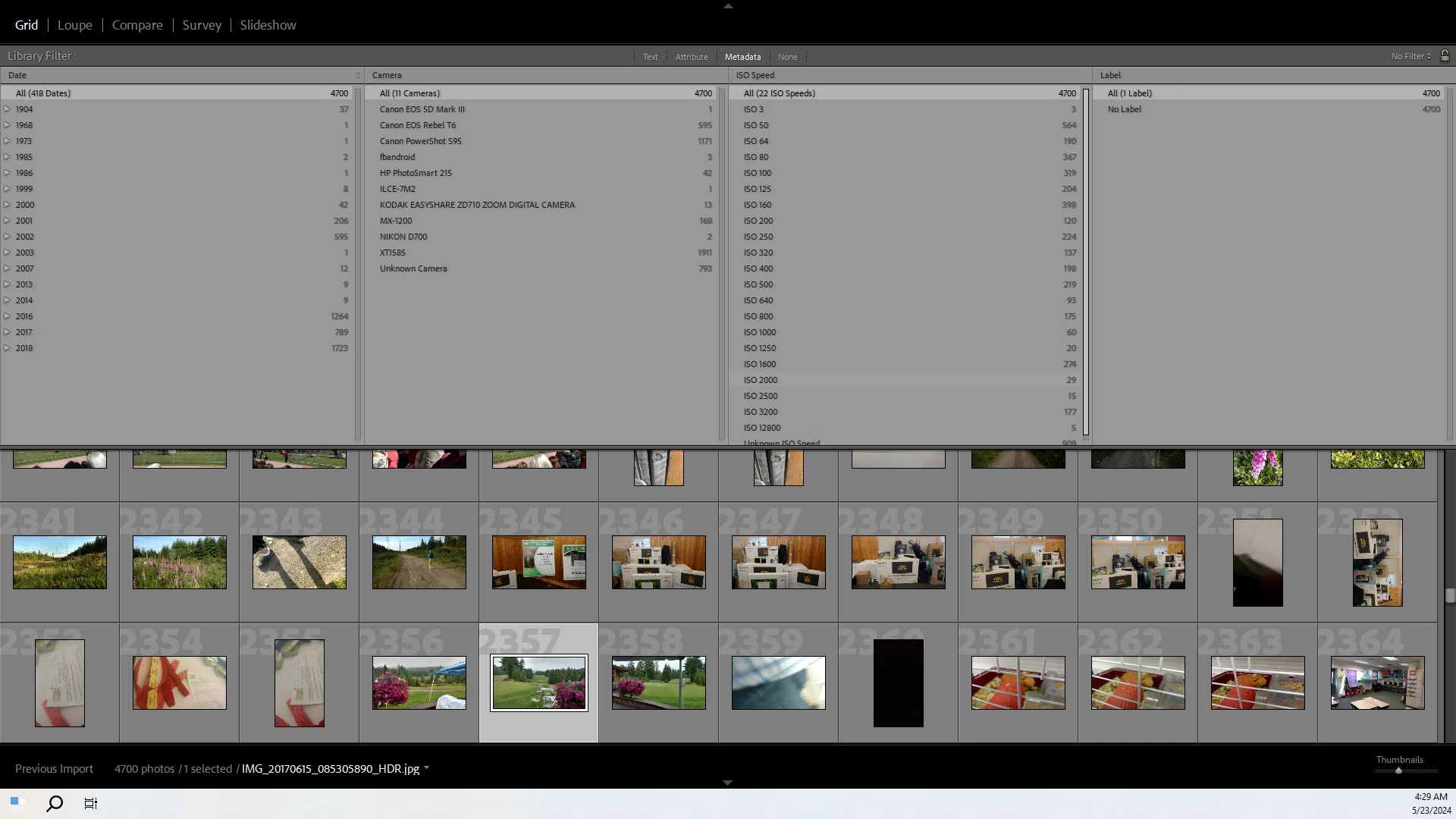
Task: Filter by Canon PowerShot S95 camera
Action: click(x=421, y=141)
